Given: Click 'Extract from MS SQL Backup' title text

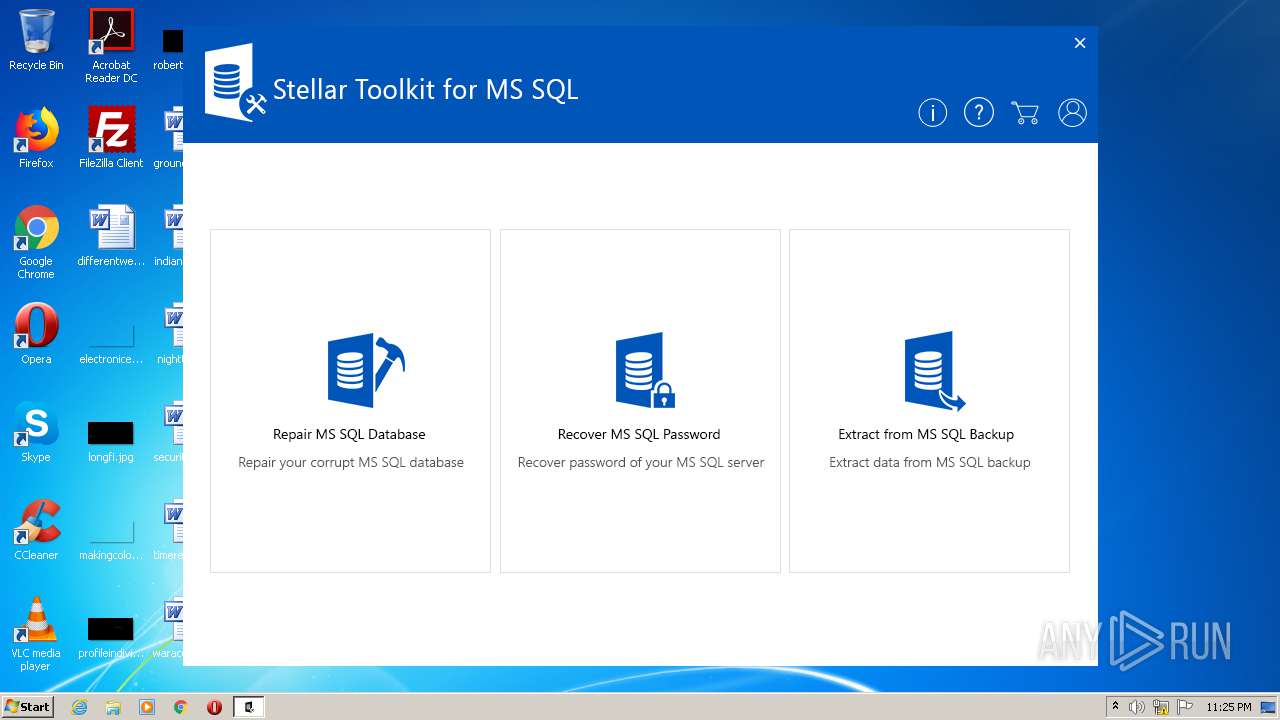Looking at the screenshot, I should click(926, 434).
